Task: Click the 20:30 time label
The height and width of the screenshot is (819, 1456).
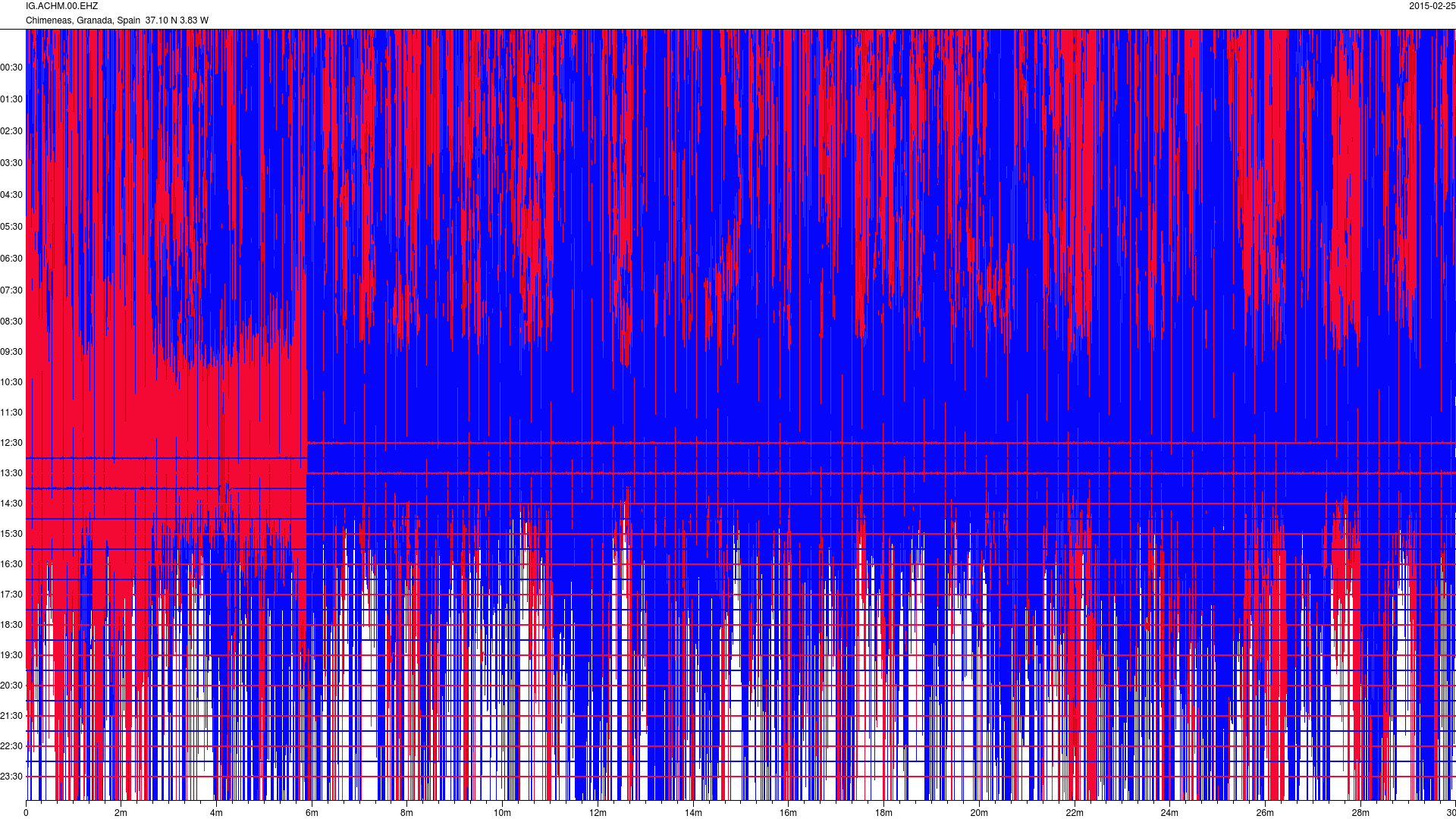Action: [11, 686]
